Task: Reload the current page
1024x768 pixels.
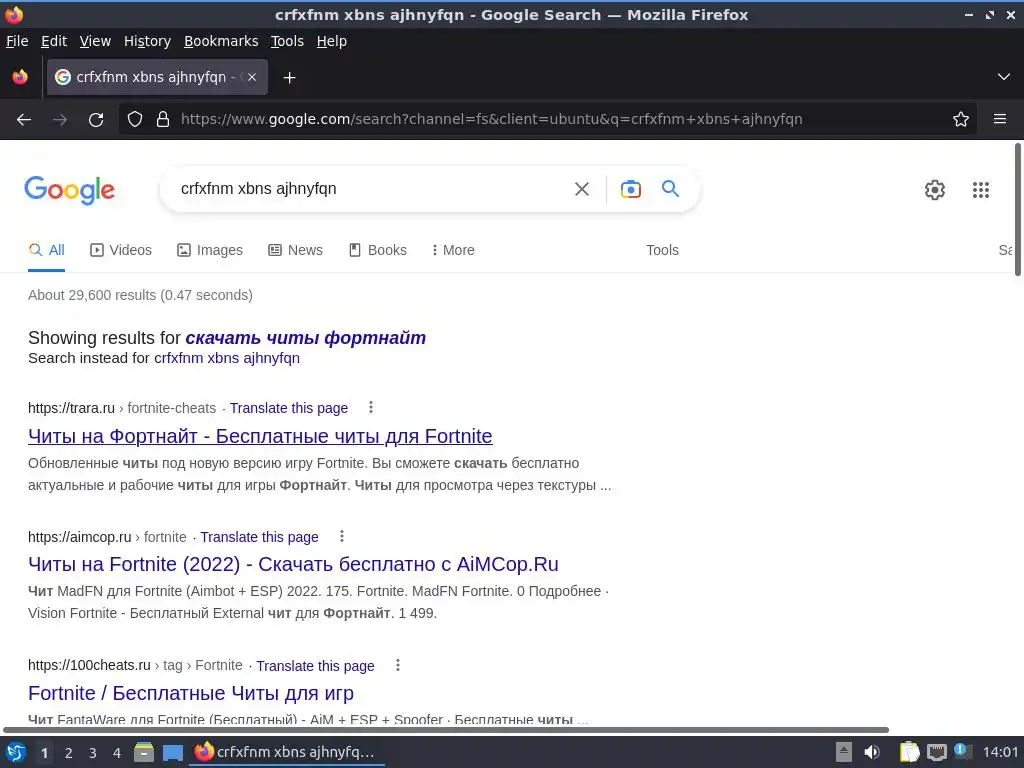Action: click(x=96, y=120)
